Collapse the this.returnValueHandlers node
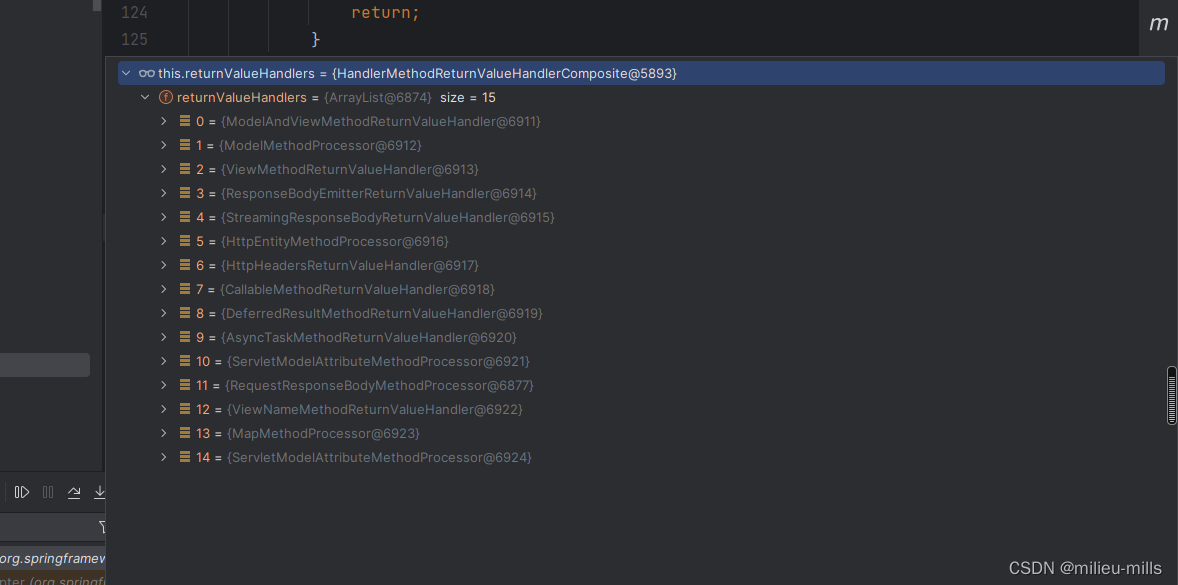The image size is (1178, 585). pos(126,72)
